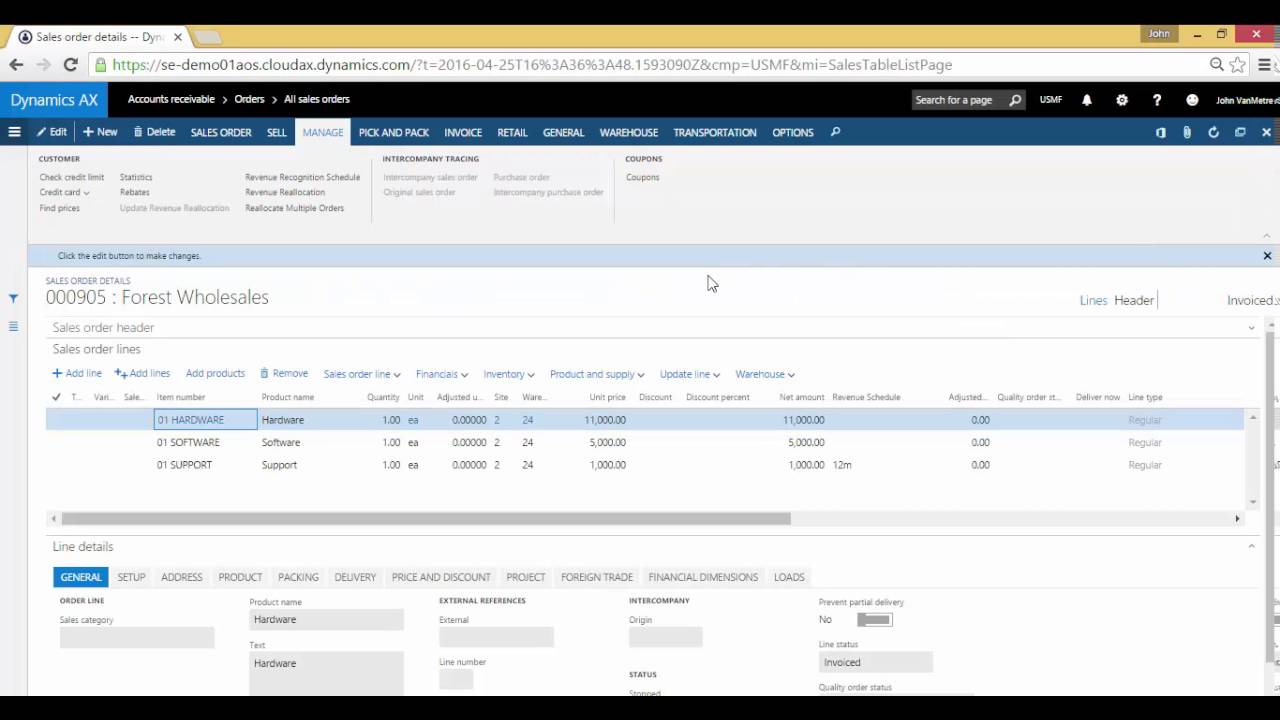This screenshot has height=720, width=1280.
Task: Click the Dynamics AX home logo
Action: click(x=54, y=100)
